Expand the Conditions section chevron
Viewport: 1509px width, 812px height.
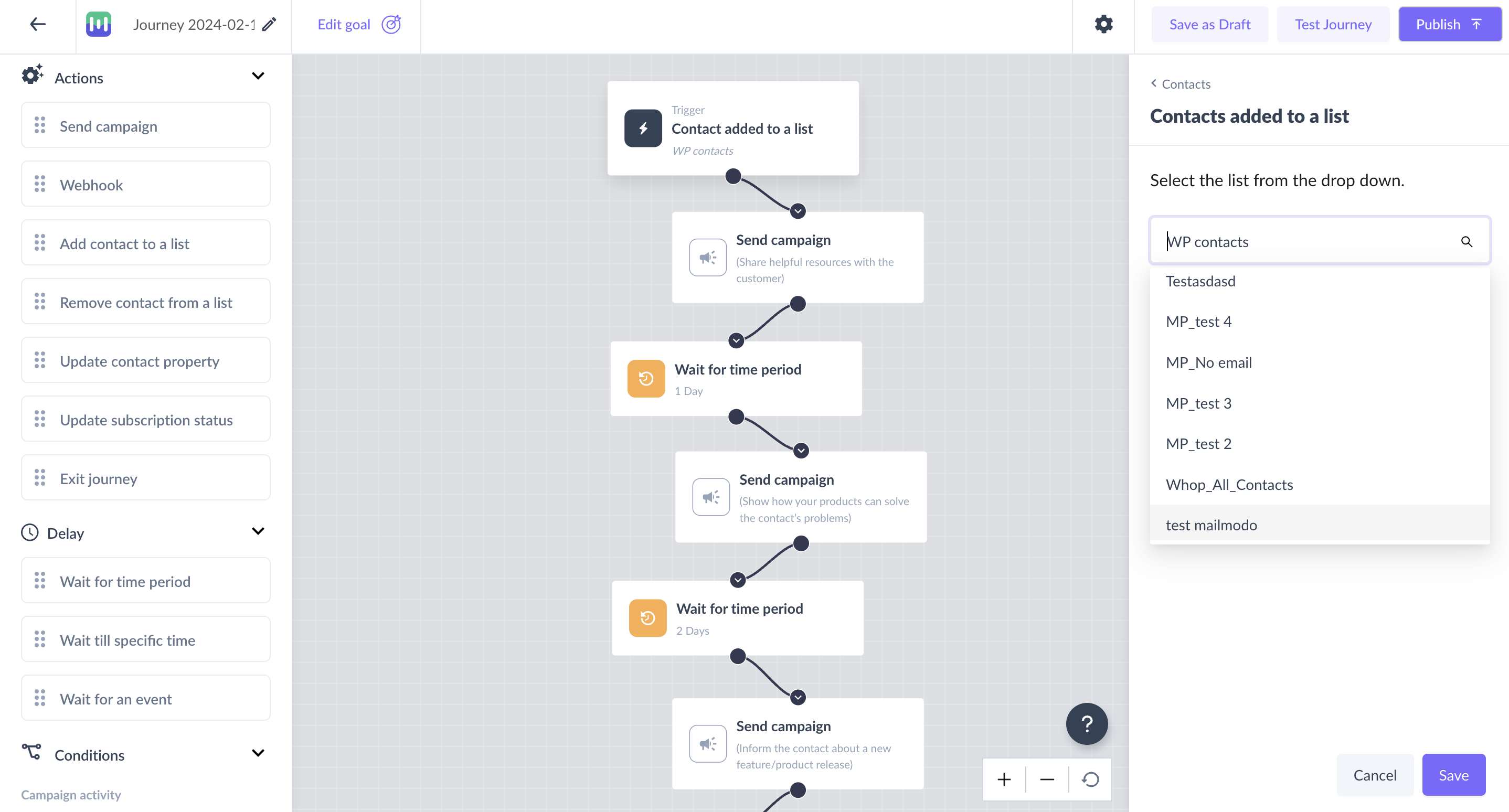pos(258,755)
